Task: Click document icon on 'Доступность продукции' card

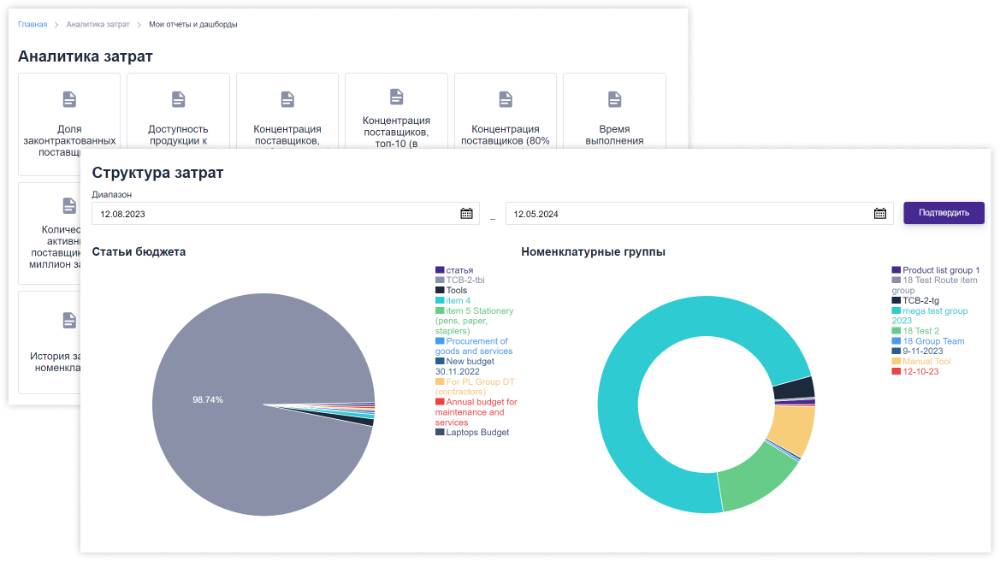Action: (x=178, y=99)
